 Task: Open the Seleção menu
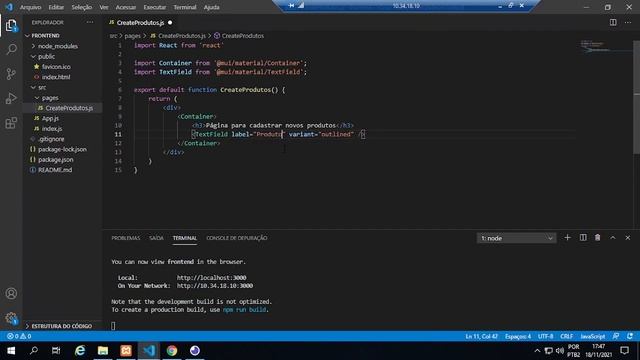[x=82, y=7]
